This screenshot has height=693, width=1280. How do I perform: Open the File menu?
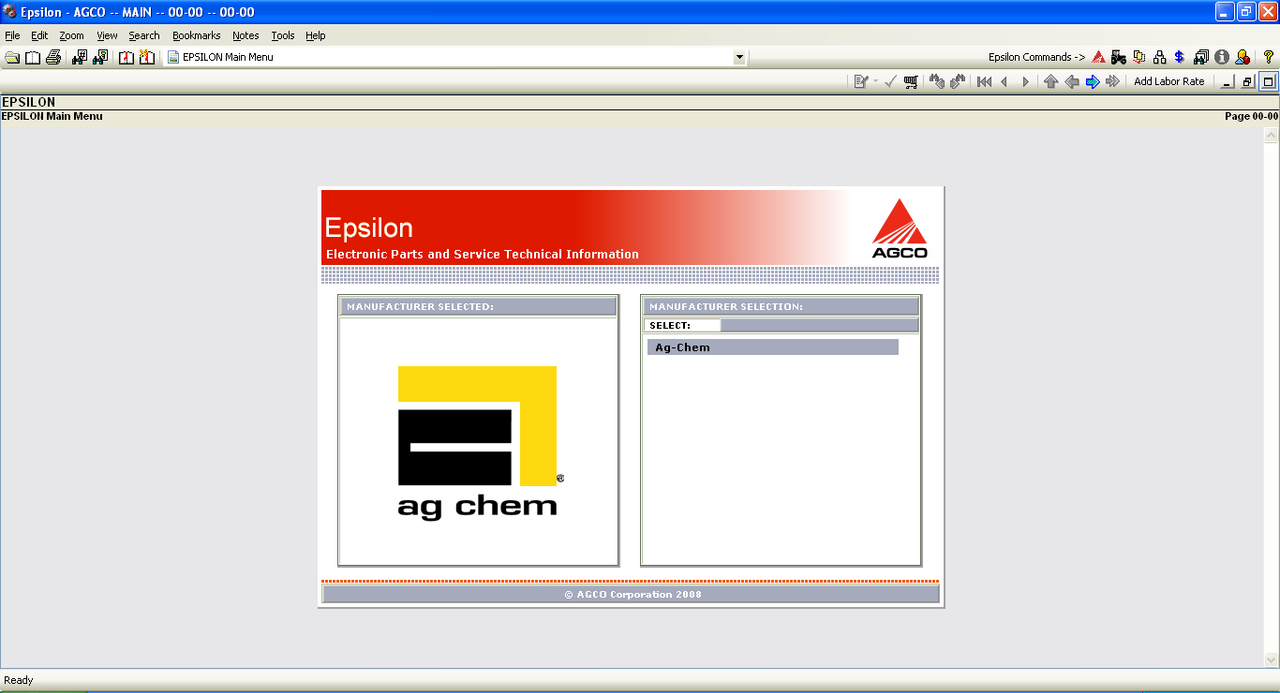click(x=12, y=35)
